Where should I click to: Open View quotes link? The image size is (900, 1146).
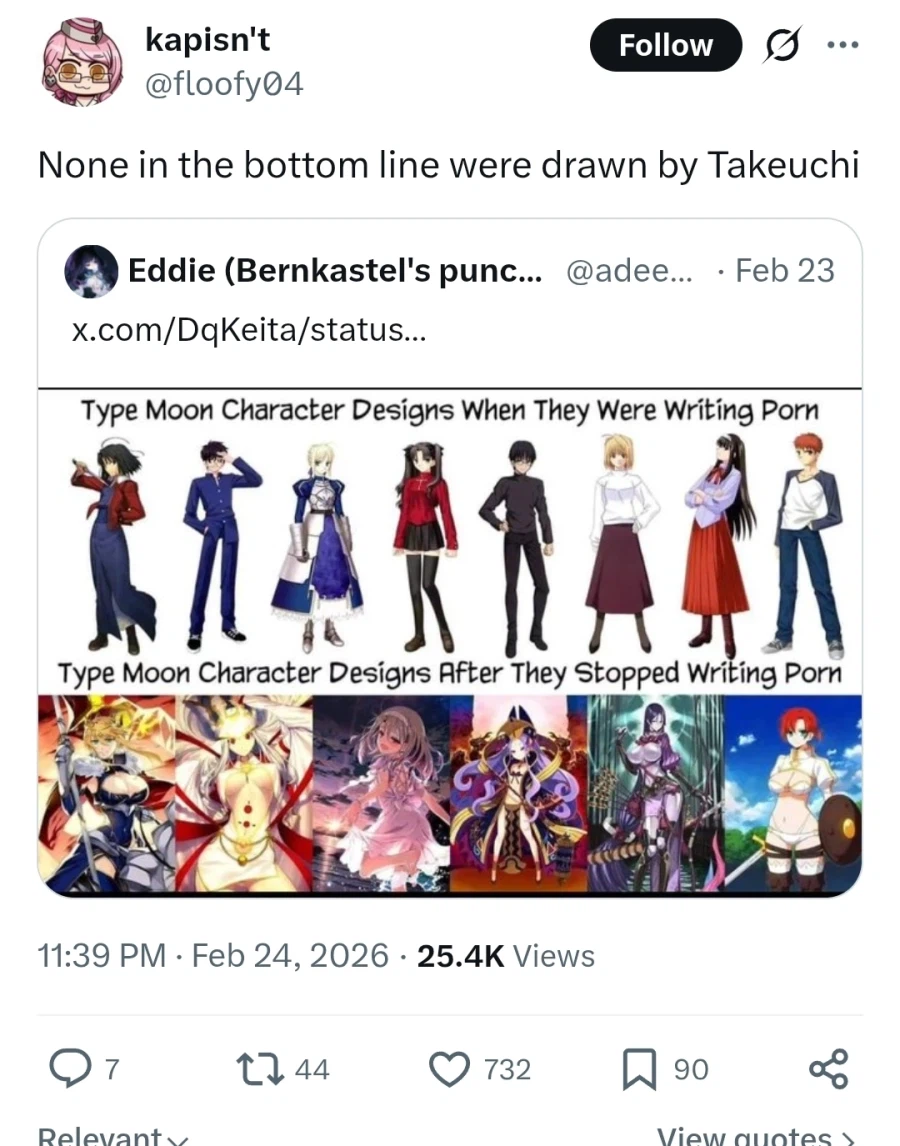[x=756, y=1135]
